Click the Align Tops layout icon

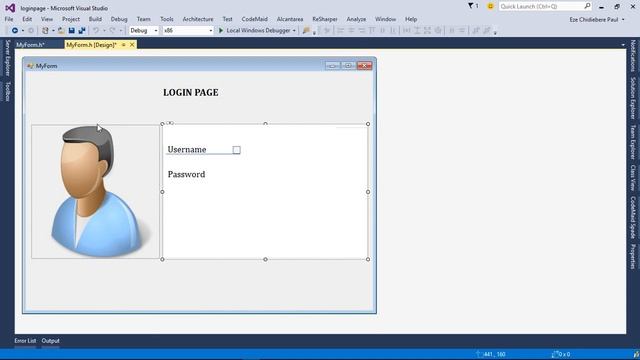point(372,31)
